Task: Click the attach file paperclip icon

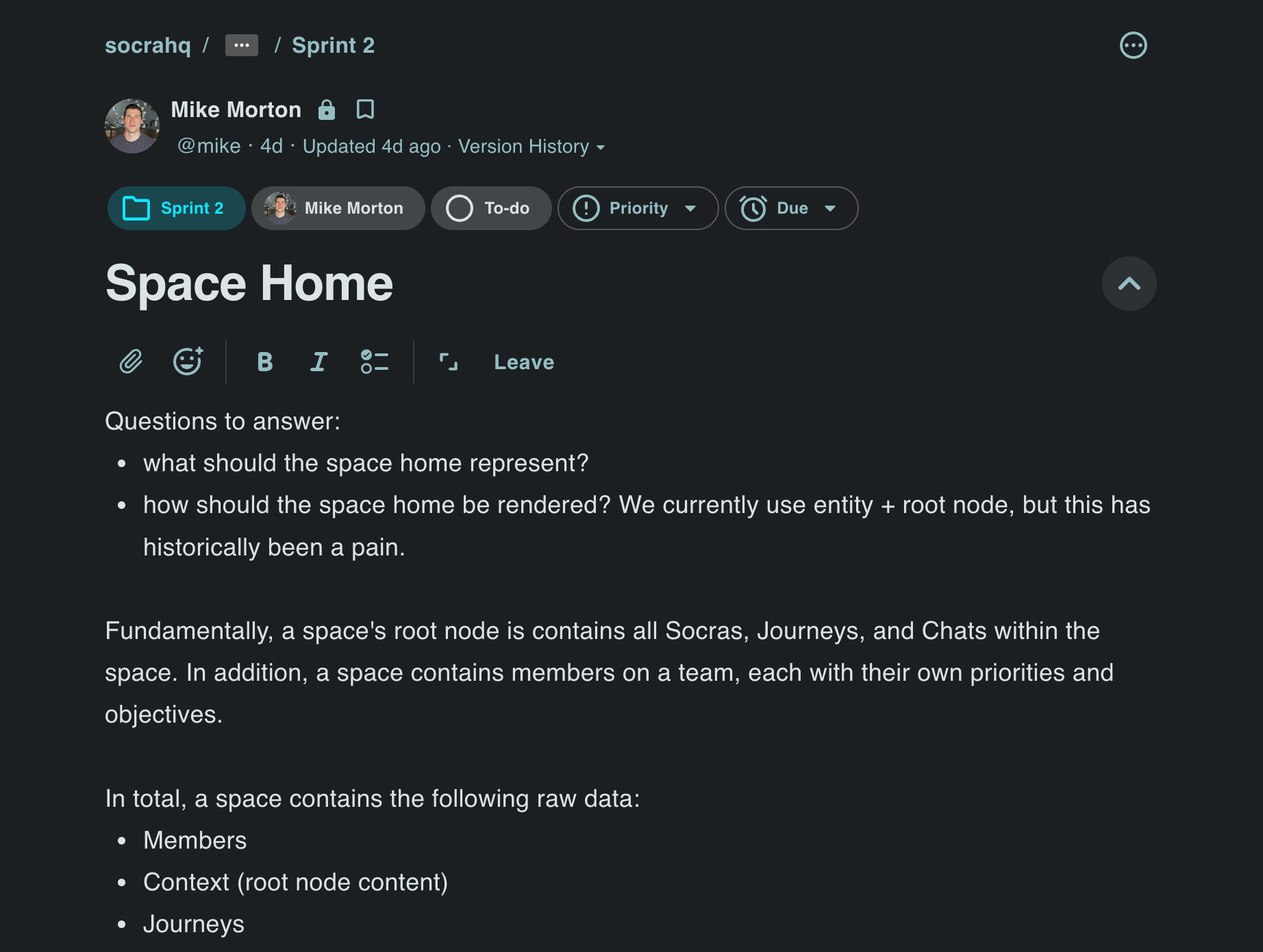Action: click(131, 362)
